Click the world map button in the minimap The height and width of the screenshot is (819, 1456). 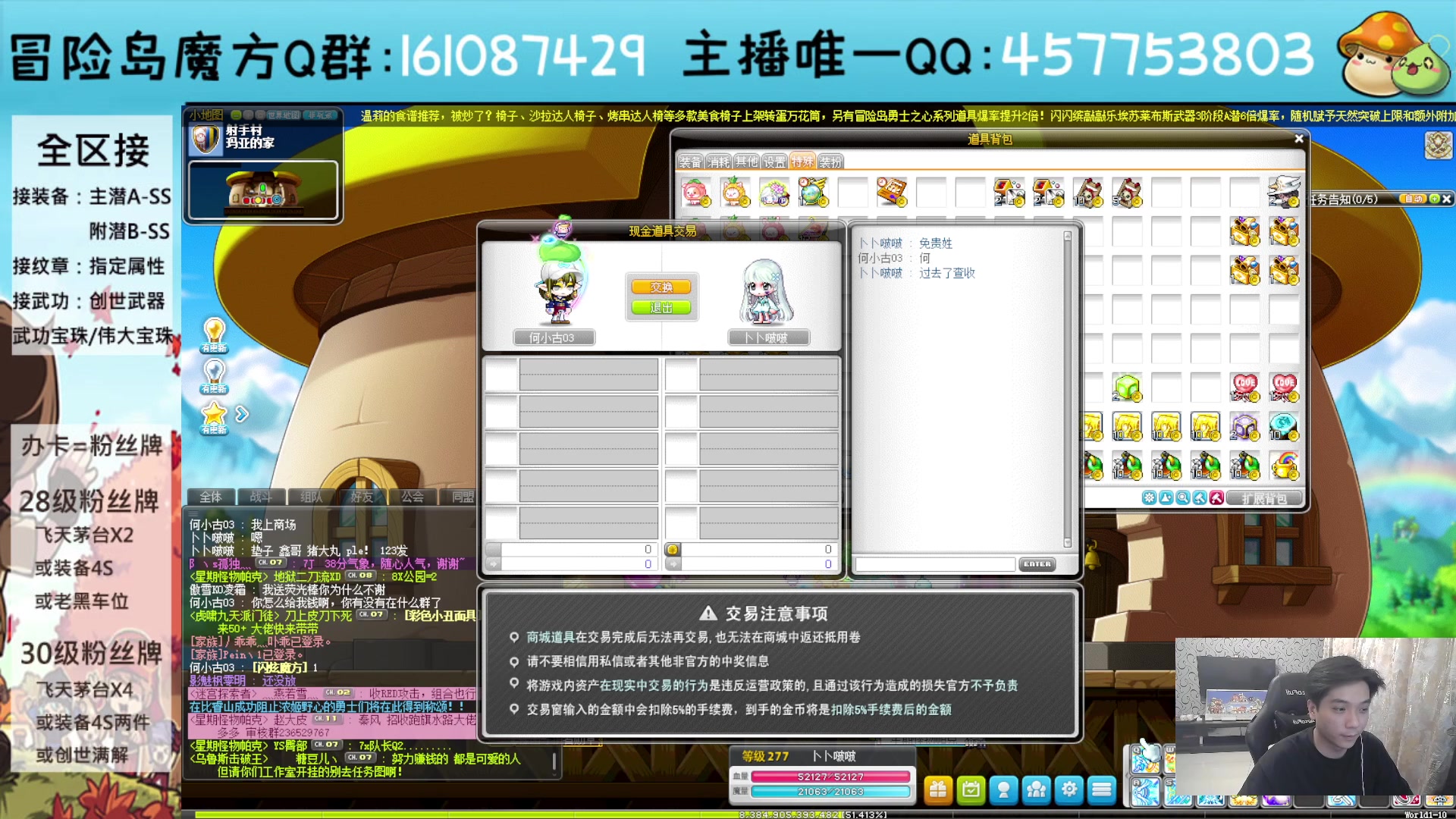point(284,115)
